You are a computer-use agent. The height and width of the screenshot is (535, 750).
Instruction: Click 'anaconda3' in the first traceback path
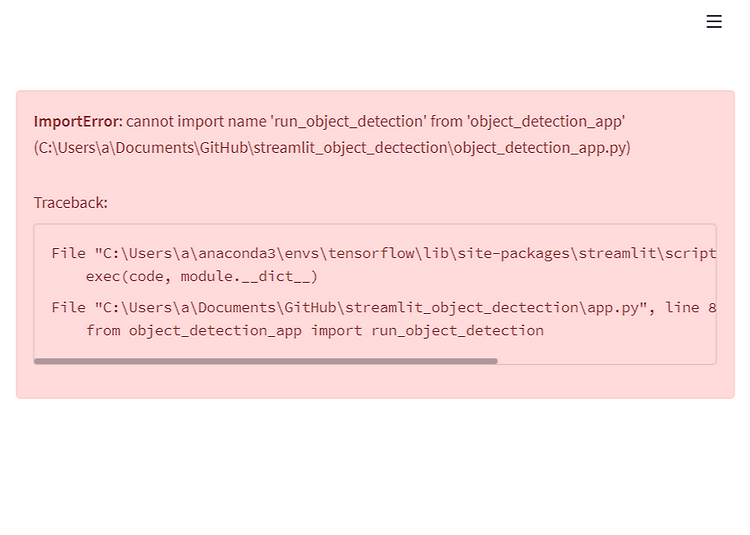(x=237, y=253)
